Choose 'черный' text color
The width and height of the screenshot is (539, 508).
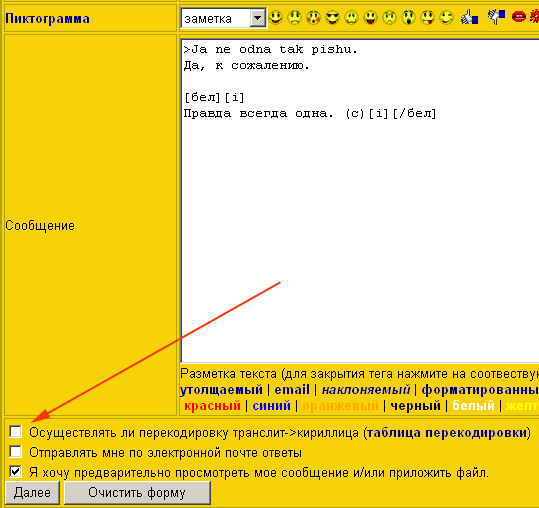coord(415,406)
